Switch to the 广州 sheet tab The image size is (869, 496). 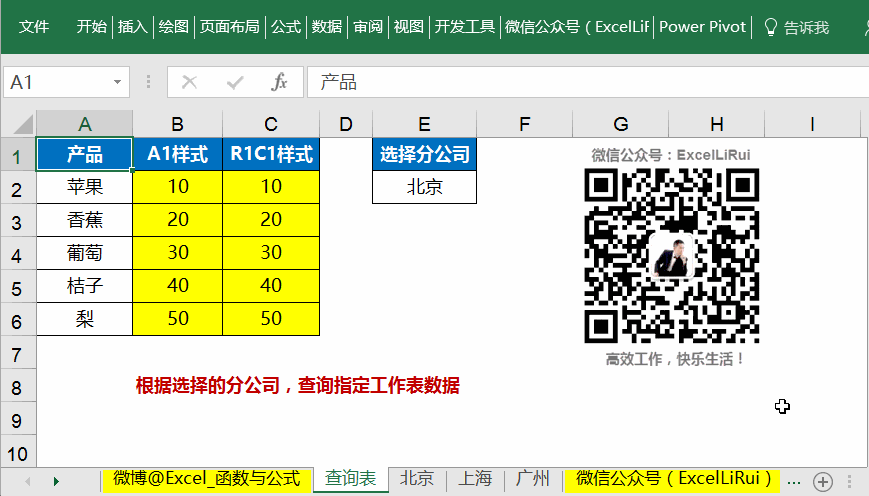point(533,479)
